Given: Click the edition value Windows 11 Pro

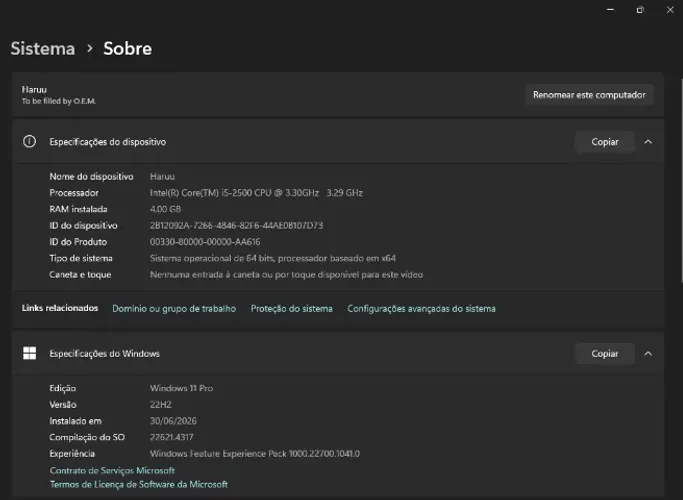Looking at the screenshot, I should (x=182, y=388).
